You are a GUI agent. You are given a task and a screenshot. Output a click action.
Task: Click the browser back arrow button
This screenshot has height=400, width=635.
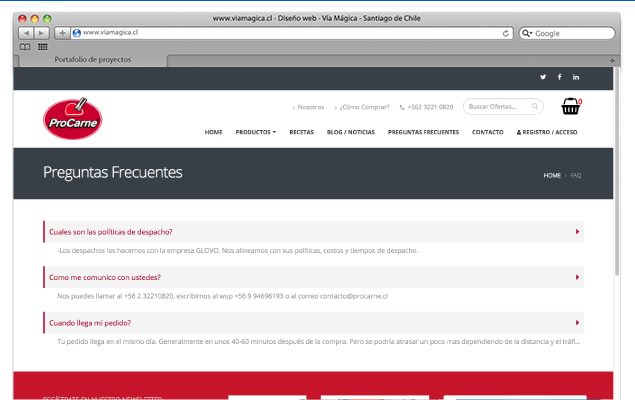27,33
